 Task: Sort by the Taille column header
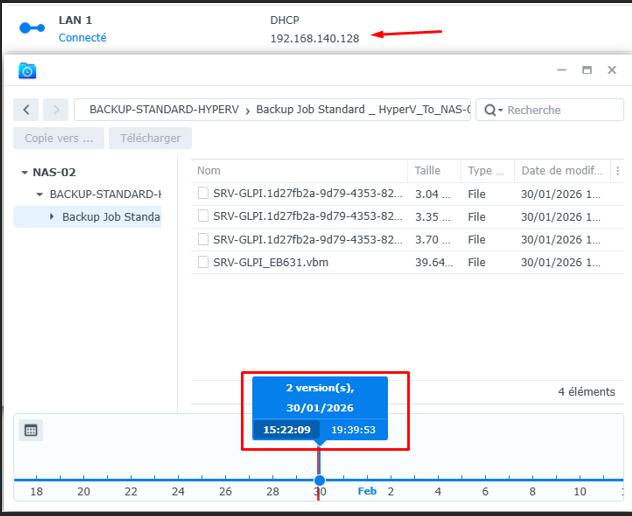[434, 171]
